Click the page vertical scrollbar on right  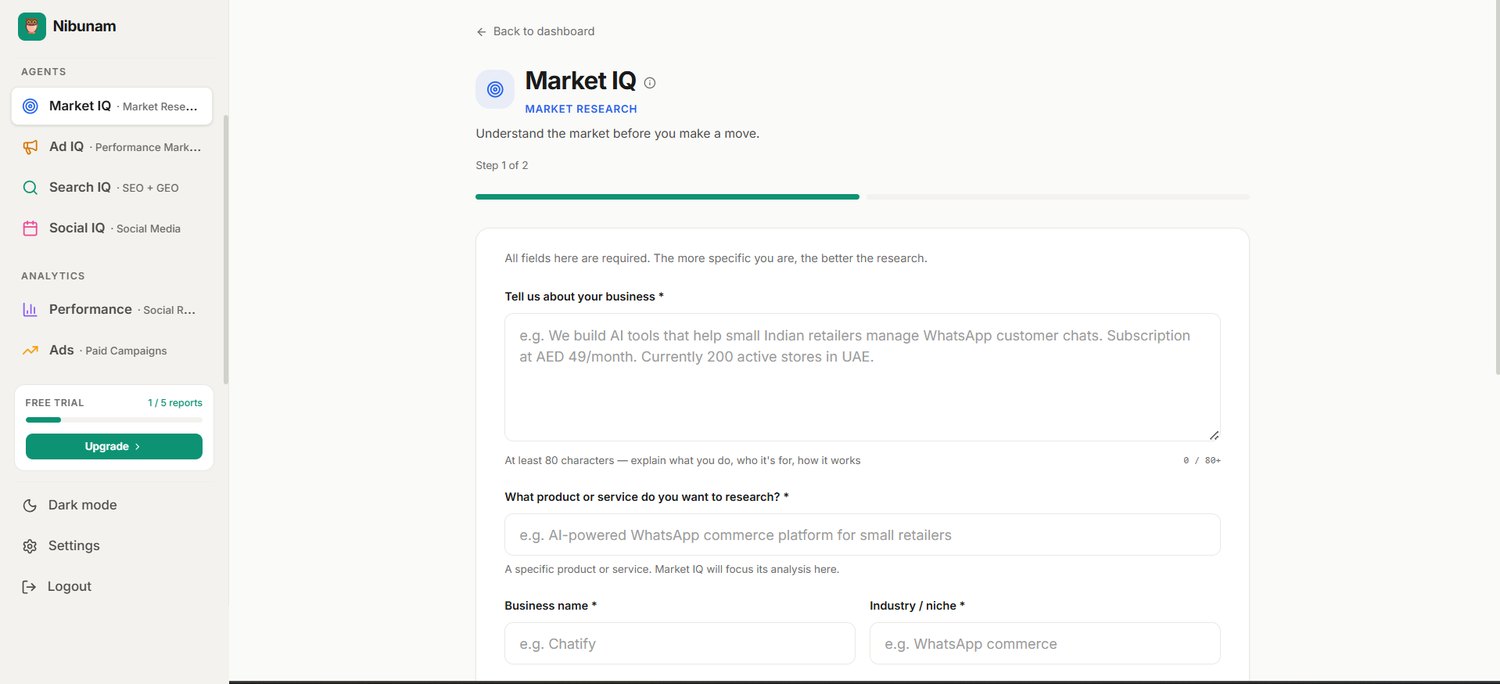(x=1496, y=190)
